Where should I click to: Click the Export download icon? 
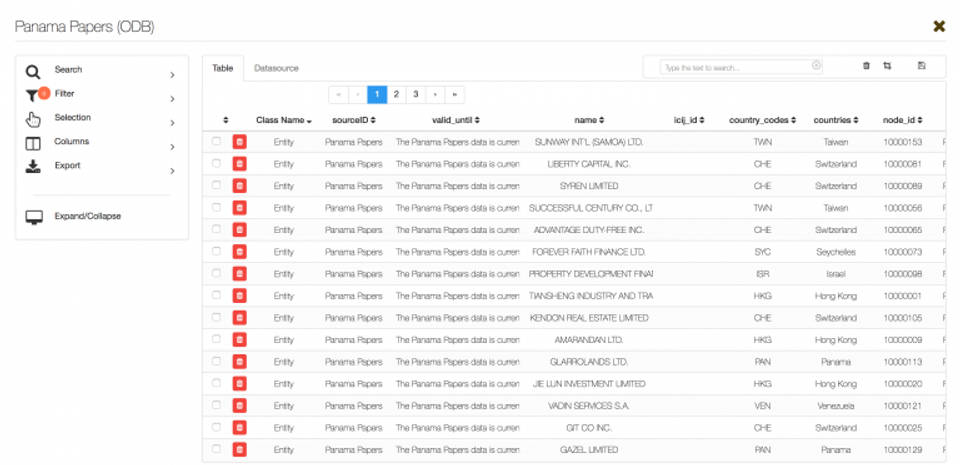[x=33, y=167]
